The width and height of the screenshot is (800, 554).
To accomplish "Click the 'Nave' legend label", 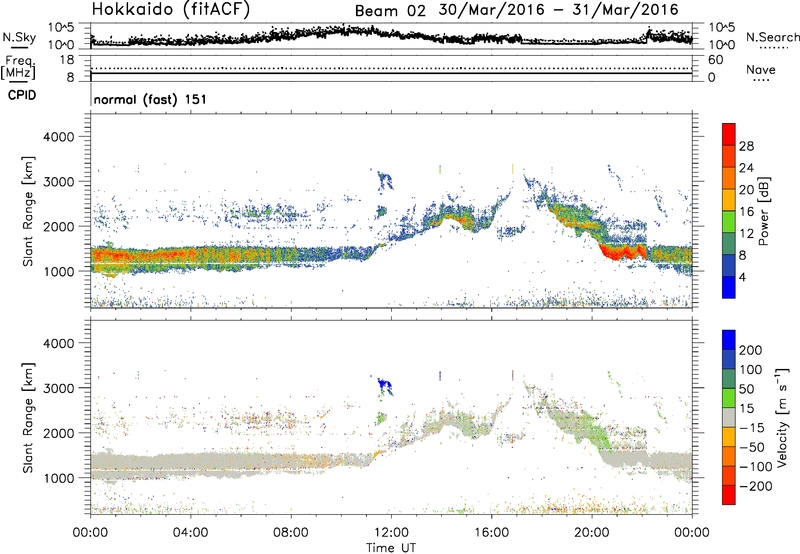I will pyautogui.click(x=761, y=69).
